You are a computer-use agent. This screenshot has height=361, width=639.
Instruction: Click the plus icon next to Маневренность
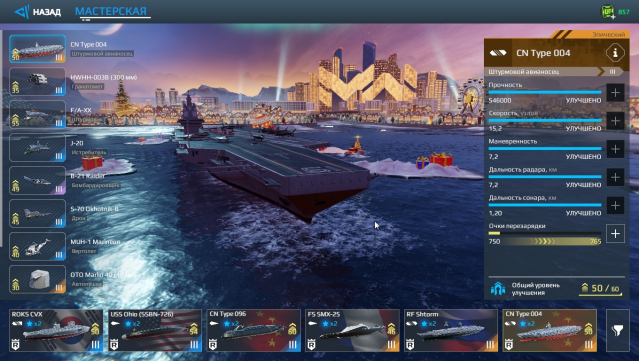(x=615, y=149)
